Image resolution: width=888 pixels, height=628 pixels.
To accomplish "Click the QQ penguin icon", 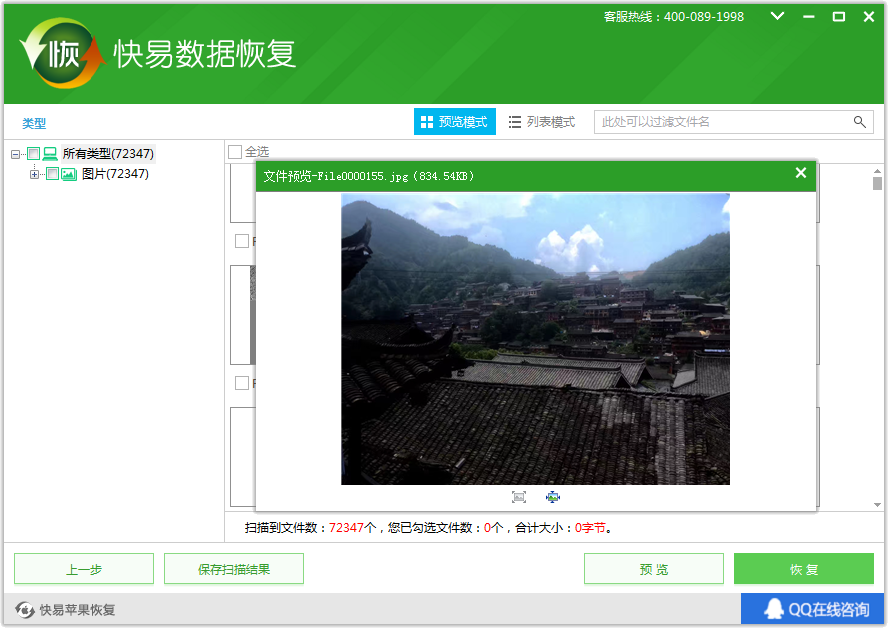I will point(774,609).
